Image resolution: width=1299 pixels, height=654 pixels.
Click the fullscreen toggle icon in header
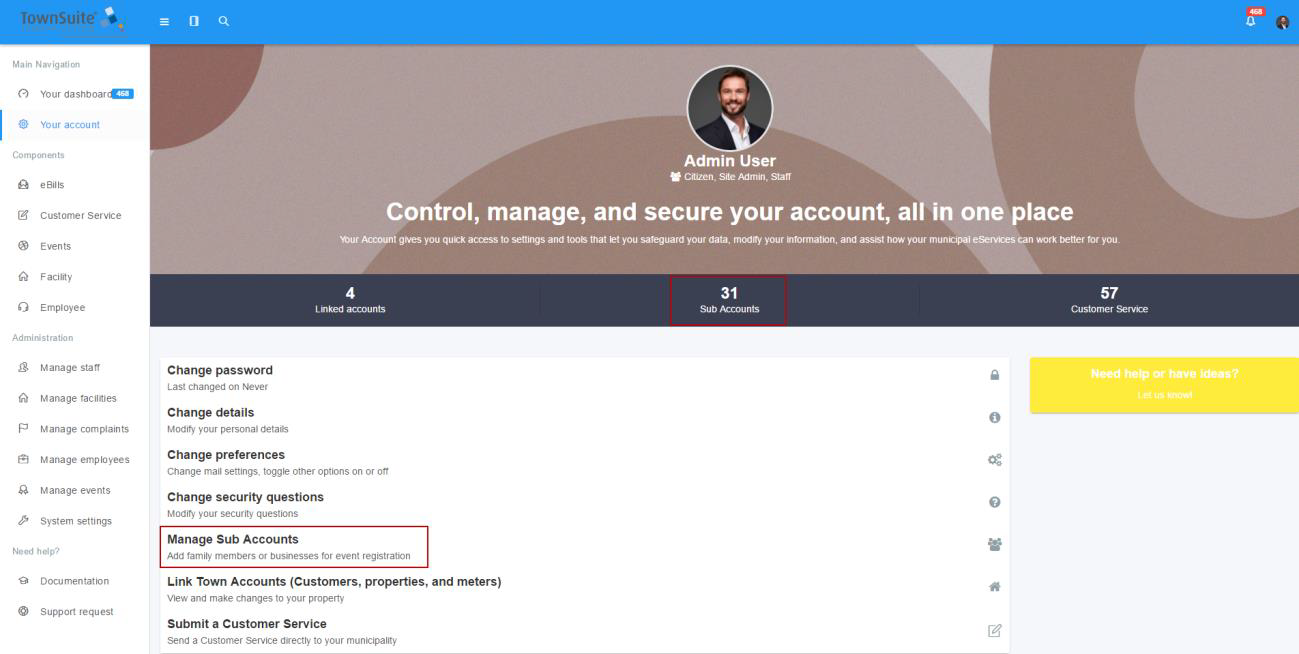194,21
